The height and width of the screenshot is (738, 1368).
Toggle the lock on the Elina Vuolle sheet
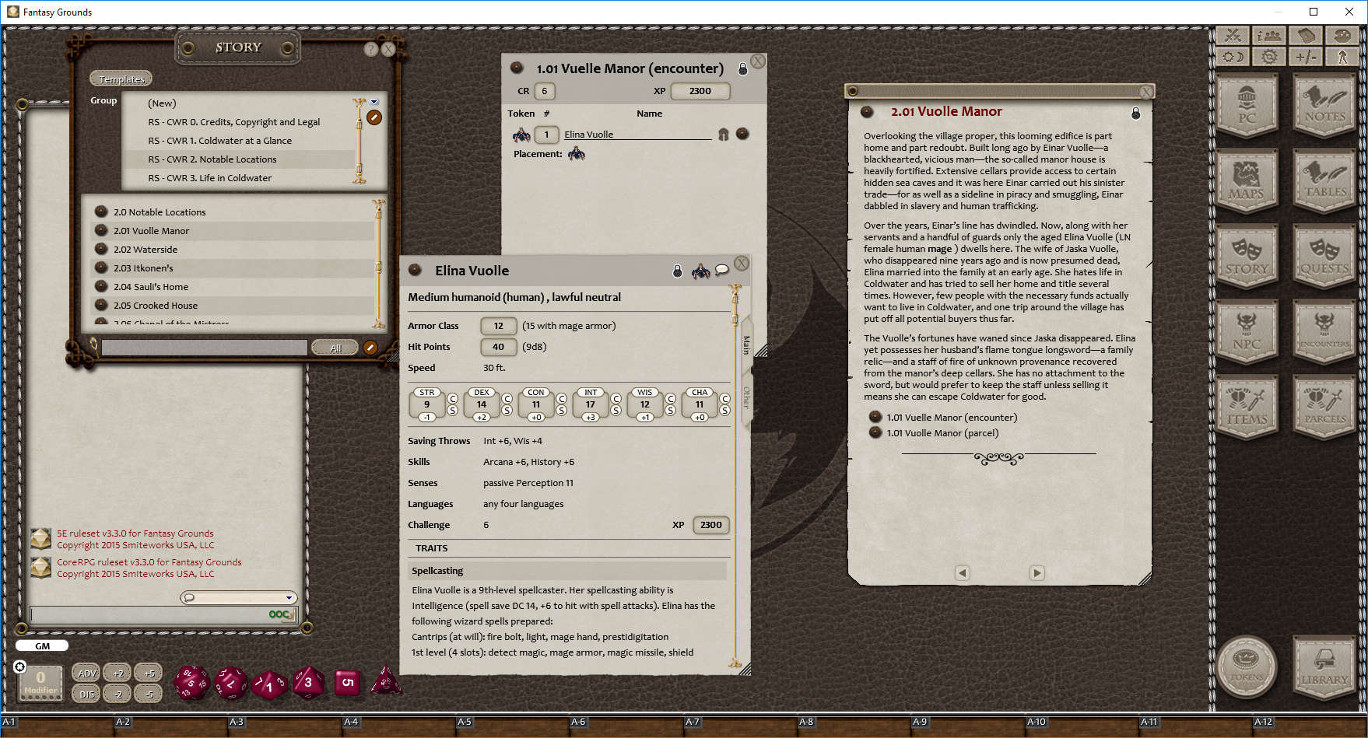(x=676, y=270)
